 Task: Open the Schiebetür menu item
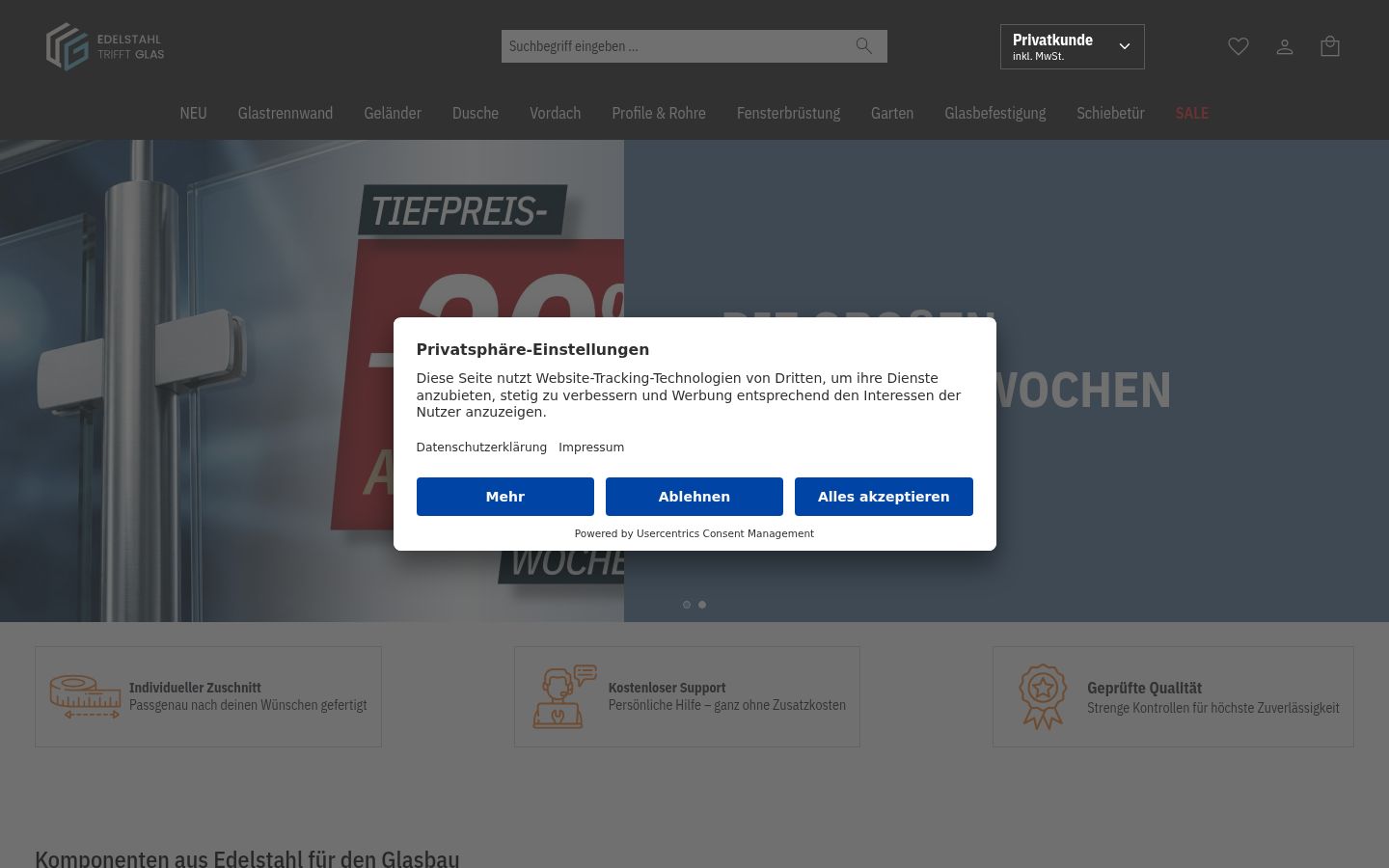(x=1110, y=113)
